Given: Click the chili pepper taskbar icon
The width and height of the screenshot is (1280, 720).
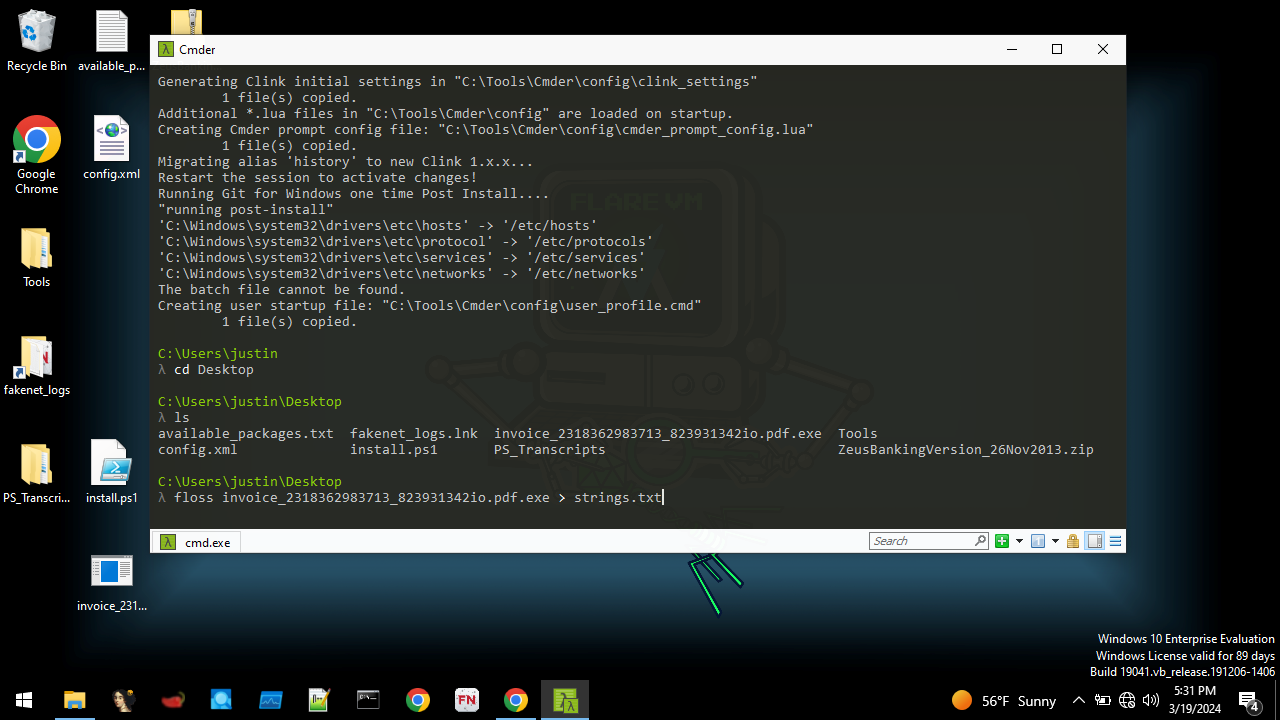Looking at the screenshot, I should (172, 700).
